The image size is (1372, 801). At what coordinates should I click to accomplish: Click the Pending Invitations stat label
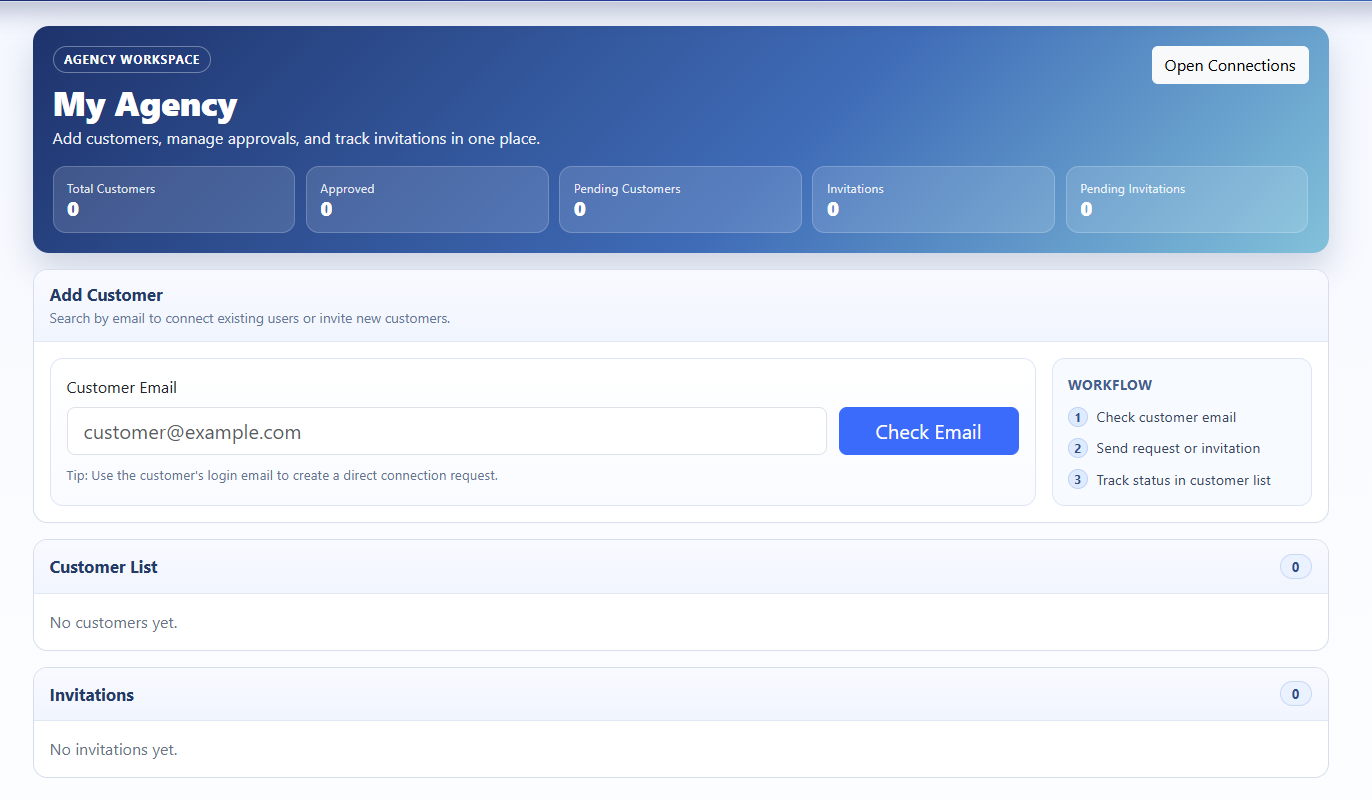[x=1133, y=188]
